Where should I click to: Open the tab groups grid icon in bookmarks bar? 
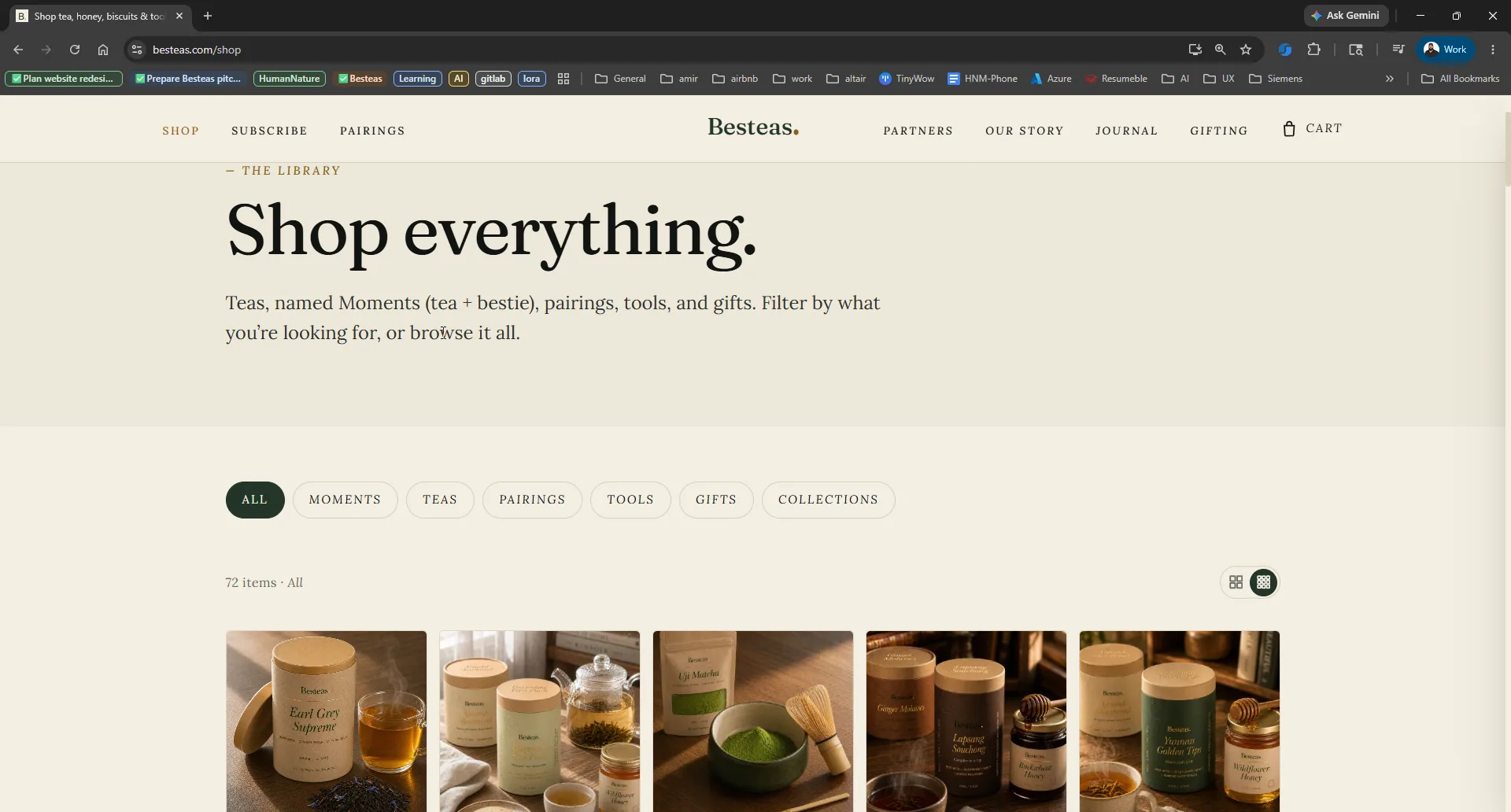tap(563, 79)
